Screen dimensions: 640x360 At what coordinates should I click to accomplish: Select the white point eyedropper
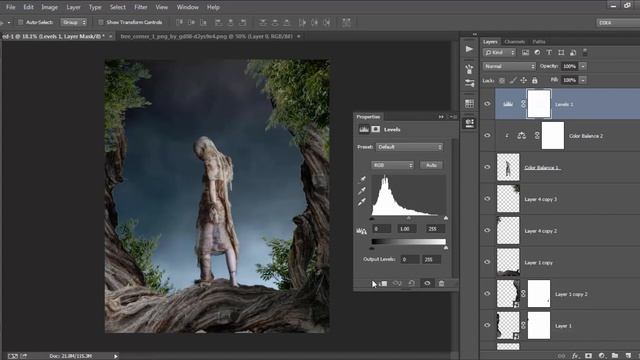(362, 202)
